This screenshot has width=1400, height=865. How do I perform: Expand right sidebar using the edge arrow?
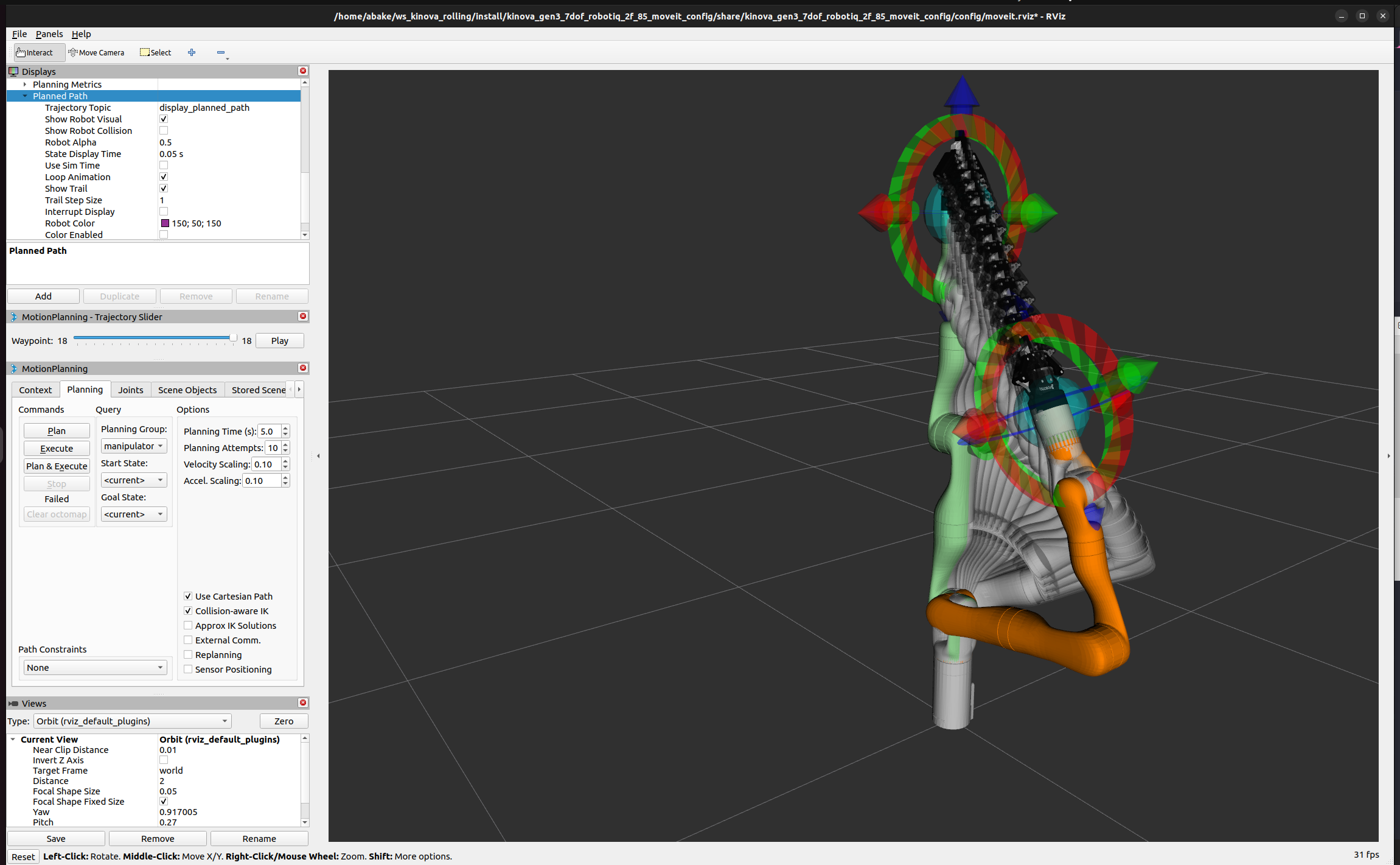click(1388, 456)
